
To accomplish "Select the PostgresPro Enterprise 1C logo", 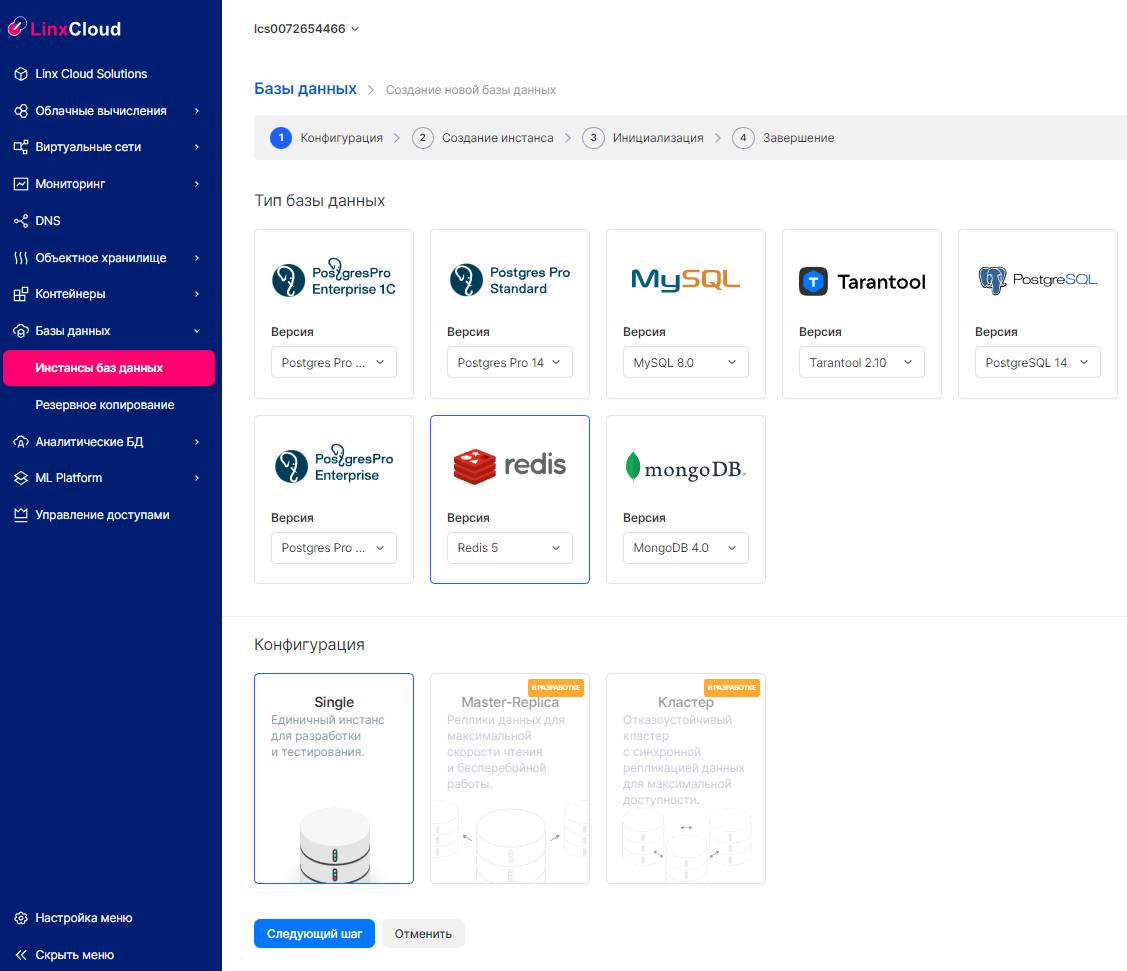I will [334, 279].
